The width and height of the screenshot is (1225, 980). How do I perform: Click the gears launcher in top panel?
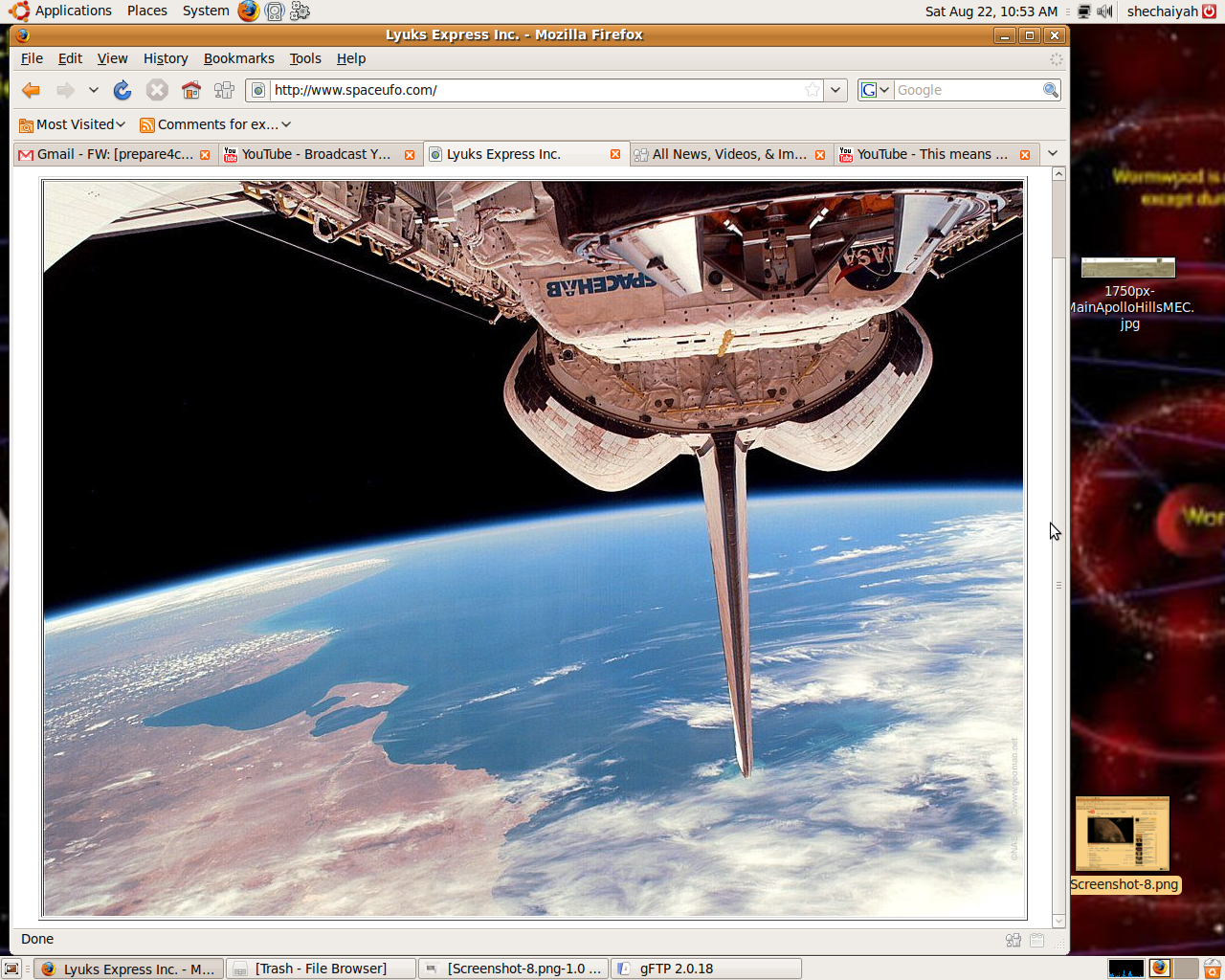point(301,11)
